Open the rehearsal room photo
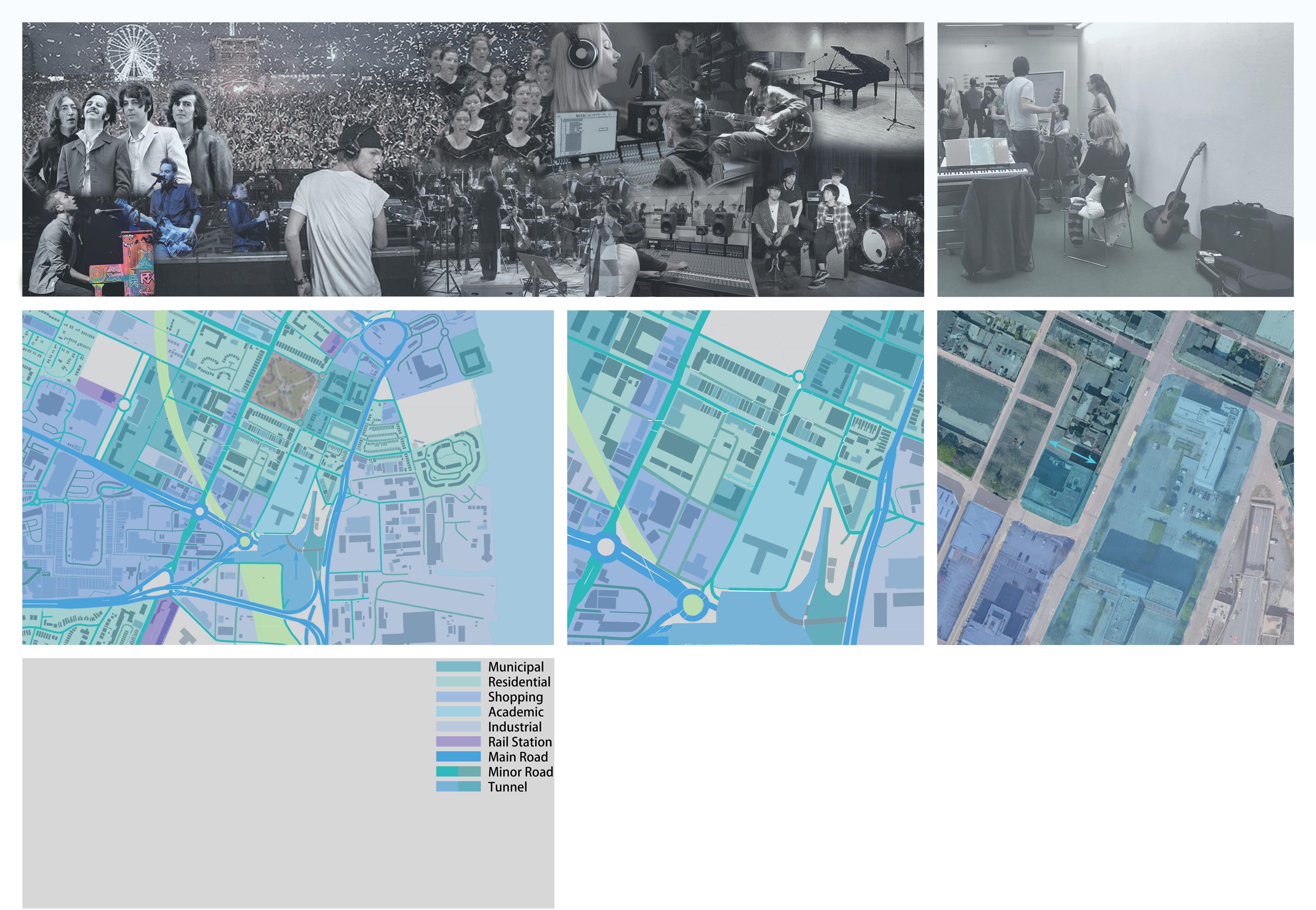This screenshot has height=910, width=1316. click(x=1115, y=159)
